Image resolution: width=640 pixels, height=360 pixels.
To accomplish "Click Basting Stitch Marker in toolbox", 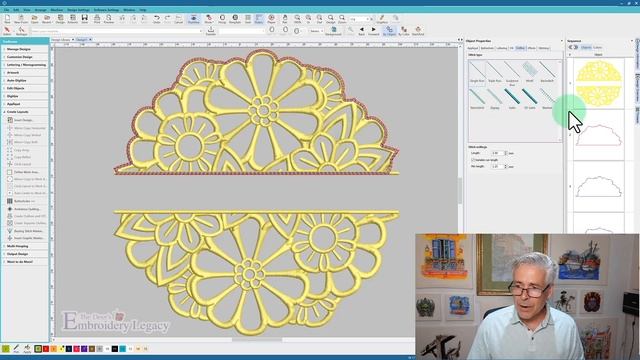I will tap(26, 231).
